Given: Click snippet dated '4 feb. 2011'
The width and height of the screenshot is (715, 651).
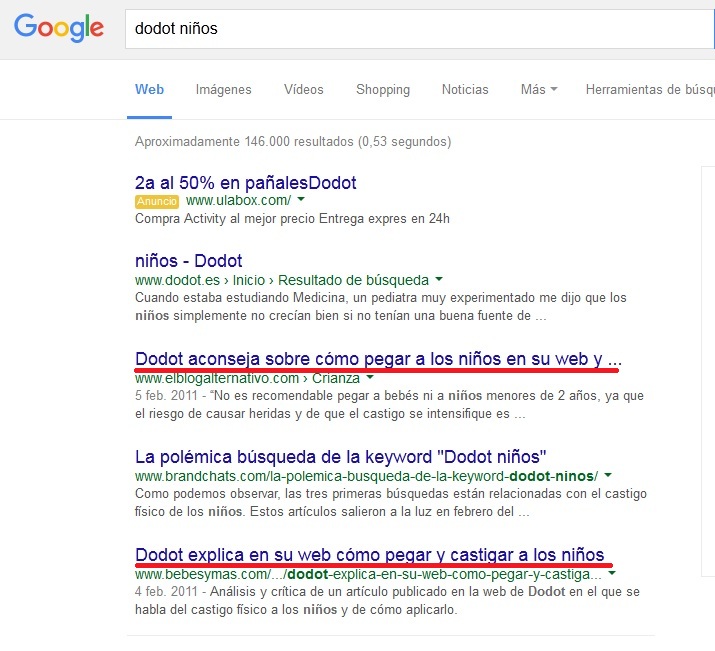Looking at the screenshot, I should pos(387,600).
